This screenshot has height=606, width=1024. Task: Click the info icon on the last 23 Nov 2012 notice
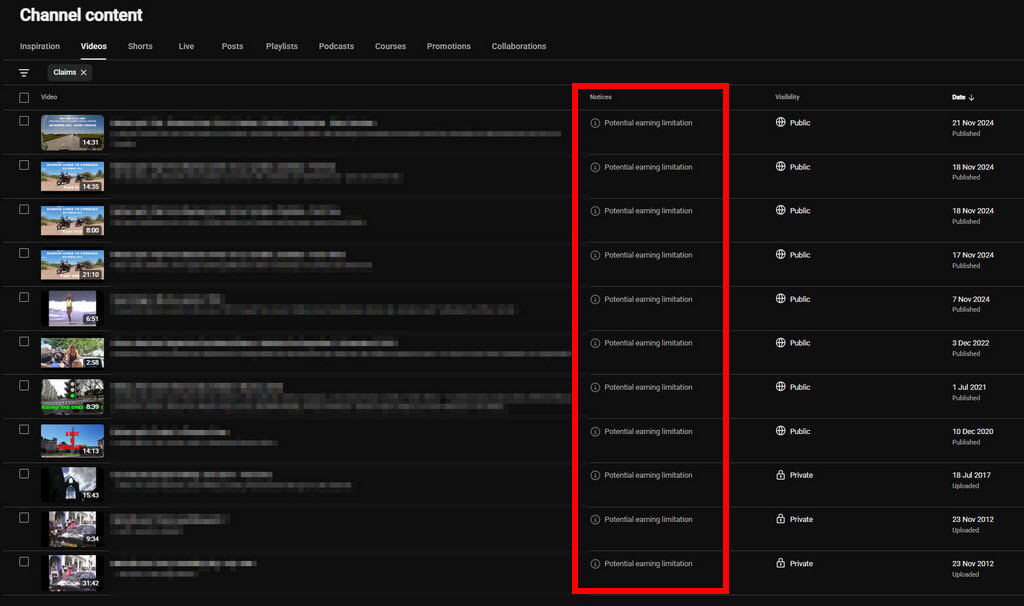tap(595, 564)
